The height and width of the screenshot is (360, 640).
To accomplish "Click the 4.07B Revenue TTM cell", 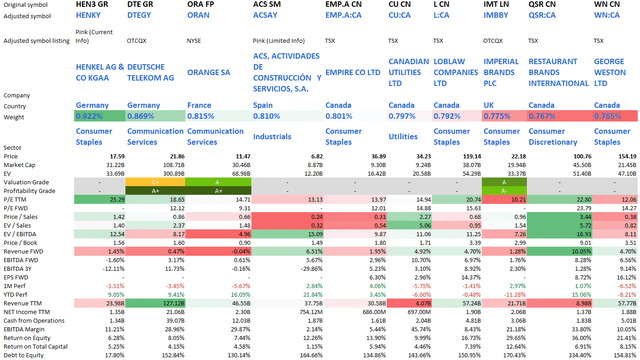I will pyautogui.click(x=410, y=303).
